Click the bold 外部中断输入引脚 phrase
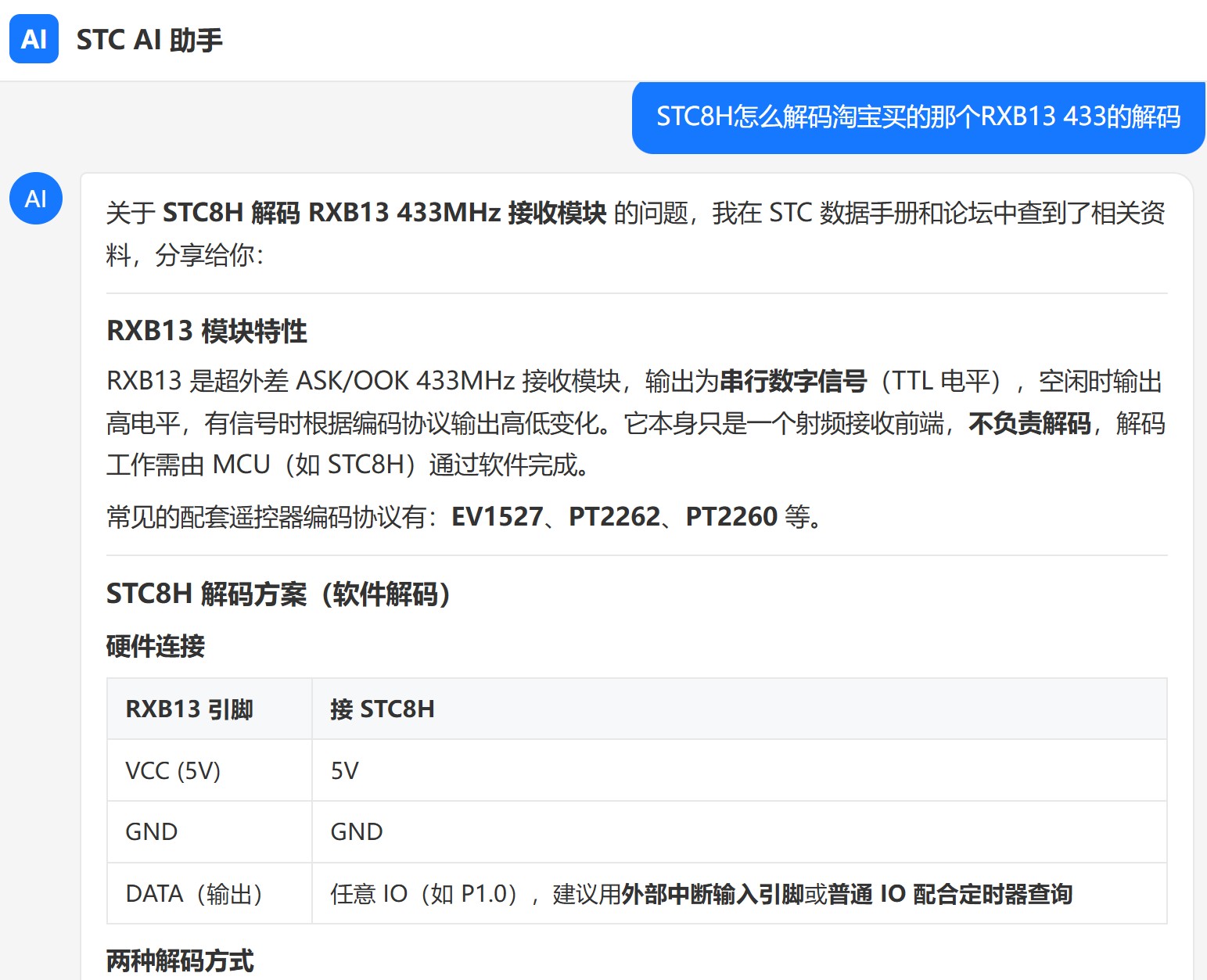 click(x=713, y=894)
